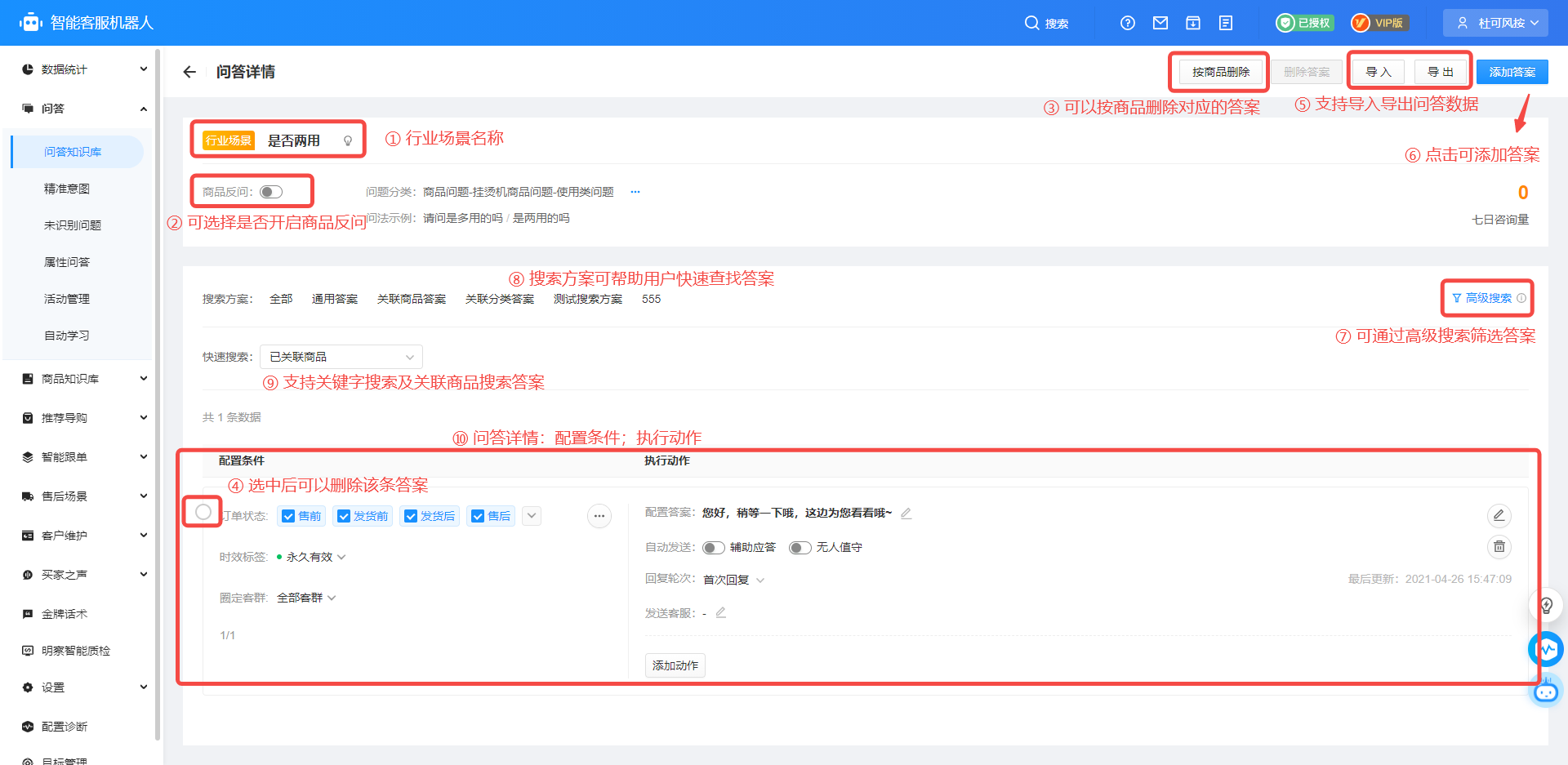Click the 金牌话术 sidebar icon
This screenshot has width=1568, height=765.
point(28,614)
